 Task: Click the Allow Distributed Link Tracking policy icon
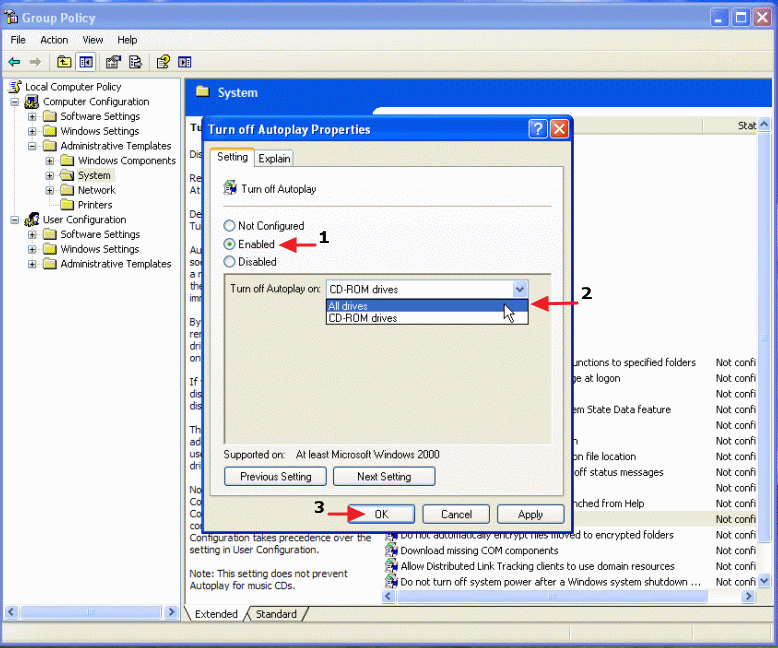click(x=391, y=566)
